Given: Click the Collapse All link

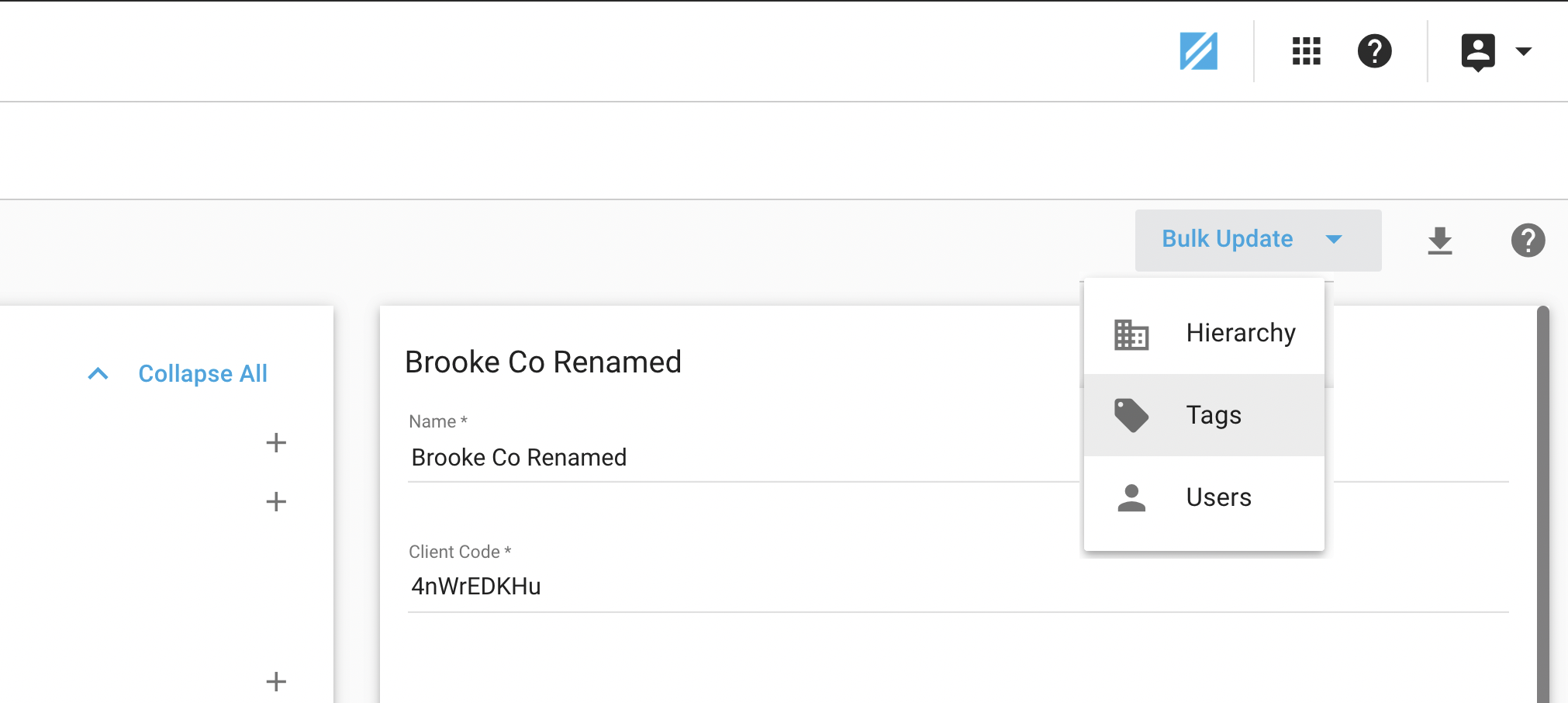Looking at the screenshot, I should tap(202, 373).
